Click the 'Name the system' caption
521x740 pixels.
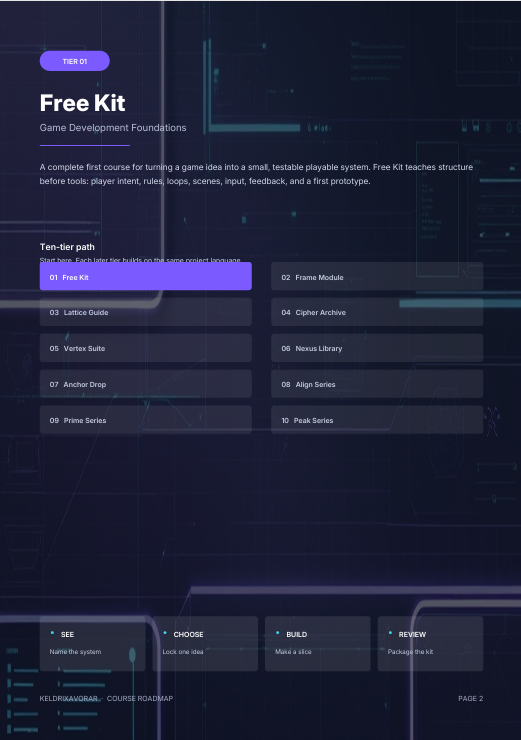tap(76, 652)
